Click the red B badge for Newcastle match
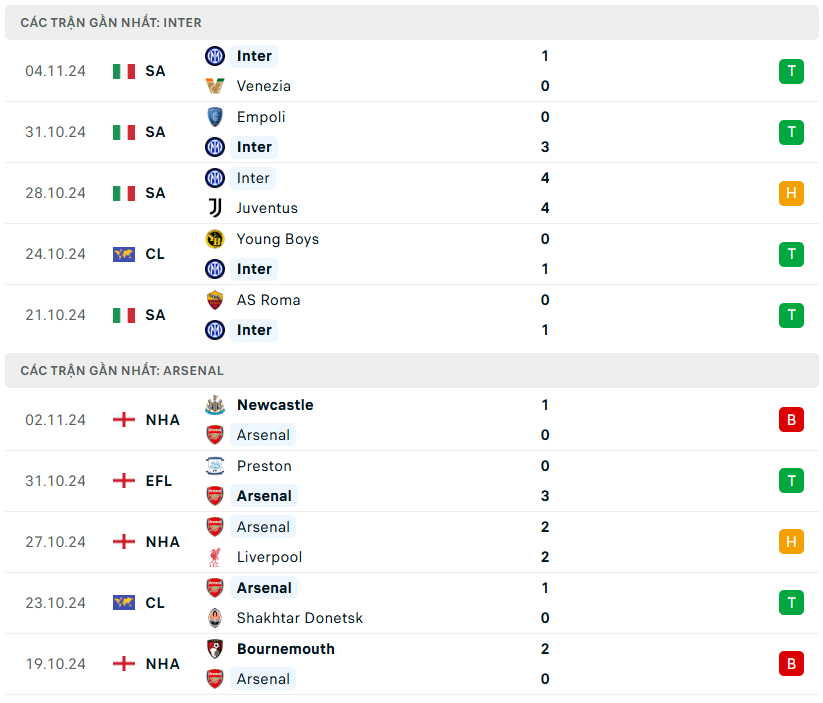Image resolution: width=823 pixels, height=703 pixels. (791, 420)
